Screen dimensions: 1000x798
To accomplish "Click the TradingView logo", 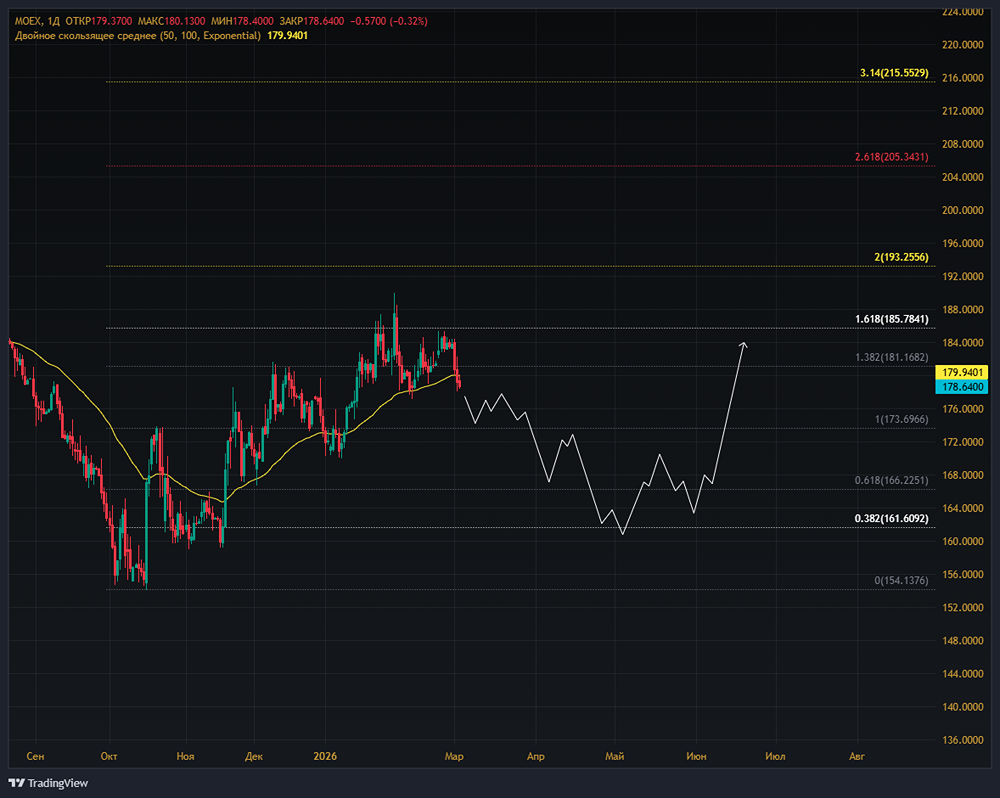I will (x=48, y=783).
